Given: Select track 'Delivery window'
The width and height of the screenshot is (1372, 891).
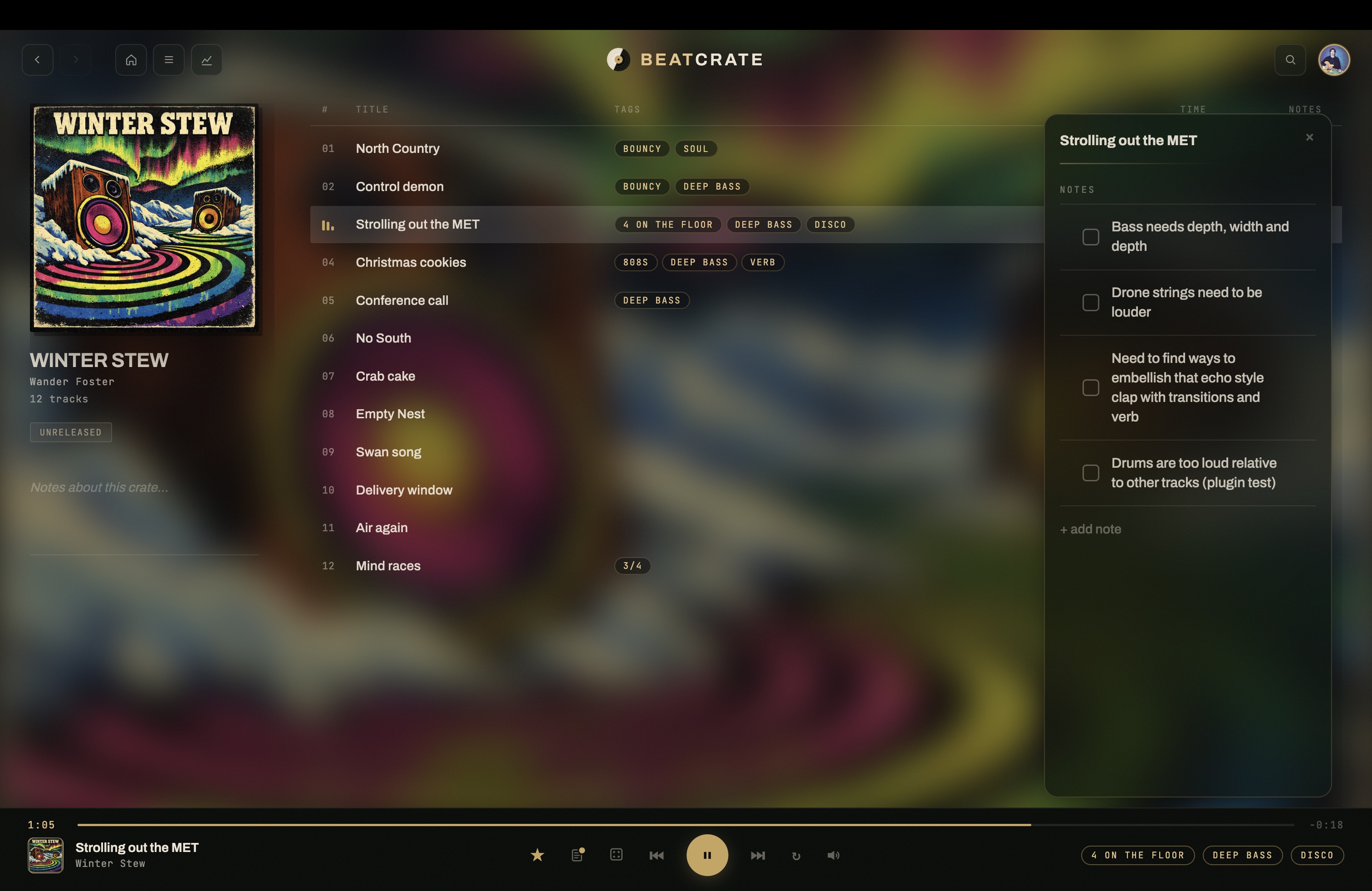Looking at the screenshot, I should 404,490.
